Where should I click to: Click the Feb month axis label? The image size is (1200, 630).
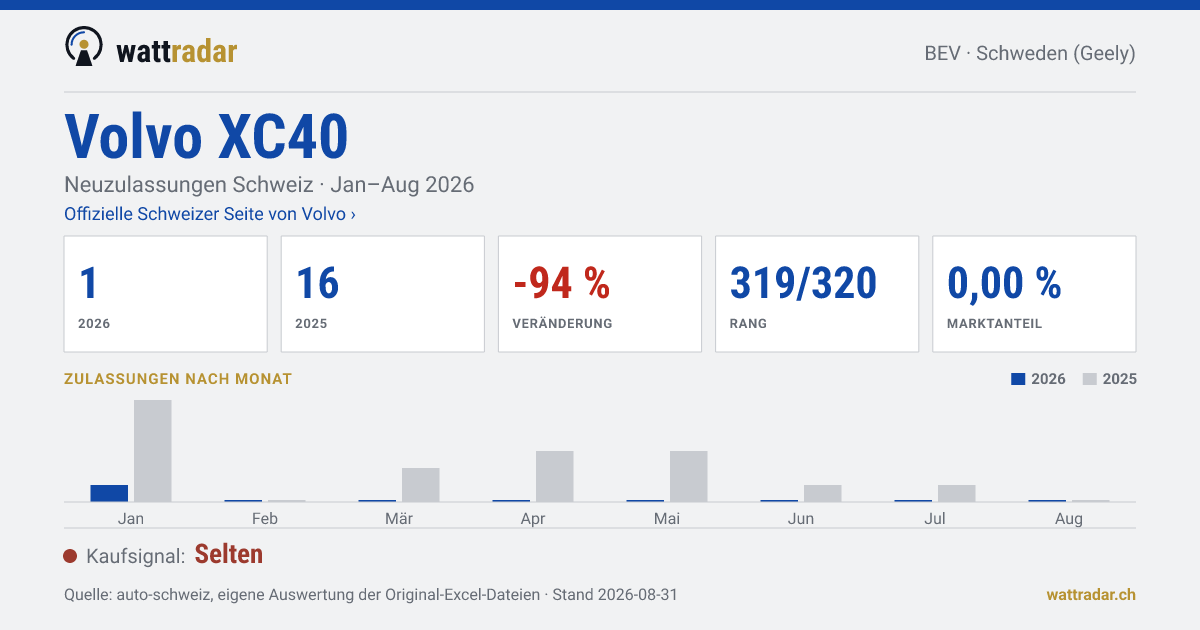[x=265, y=518]
